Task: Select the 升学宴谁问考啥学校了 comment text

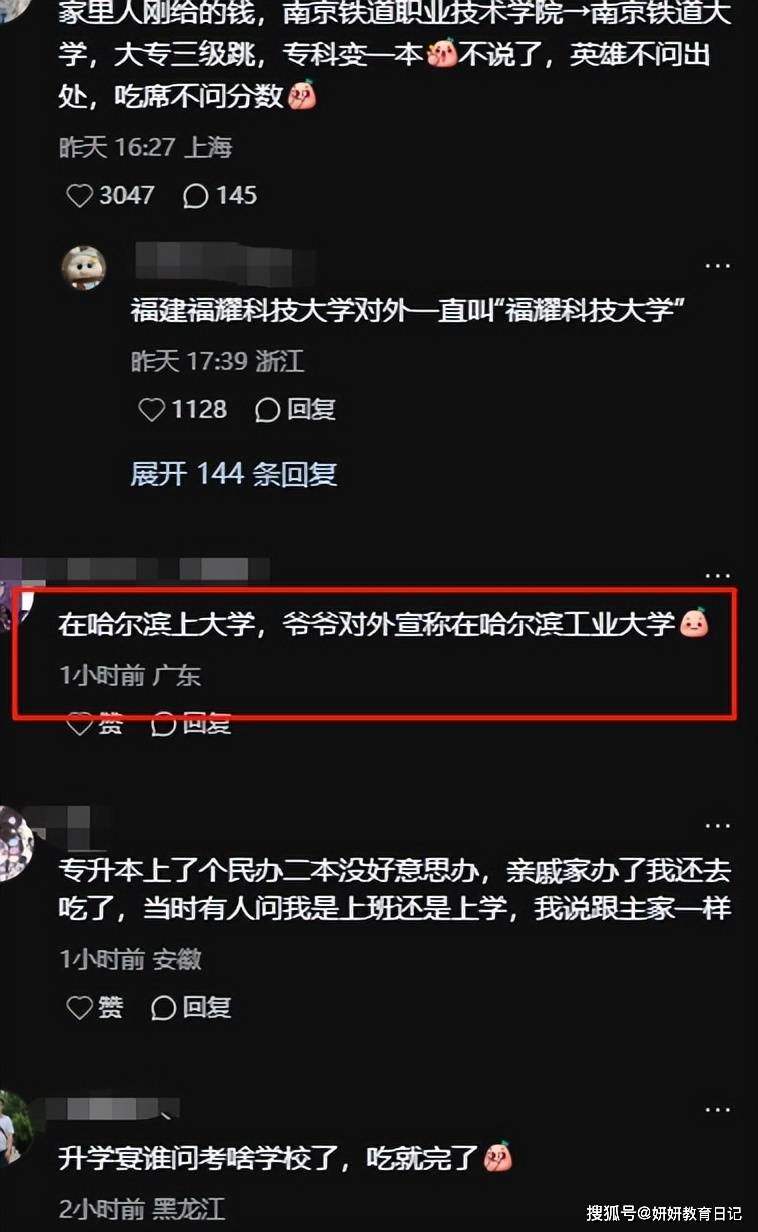Action: point(286,1158)
